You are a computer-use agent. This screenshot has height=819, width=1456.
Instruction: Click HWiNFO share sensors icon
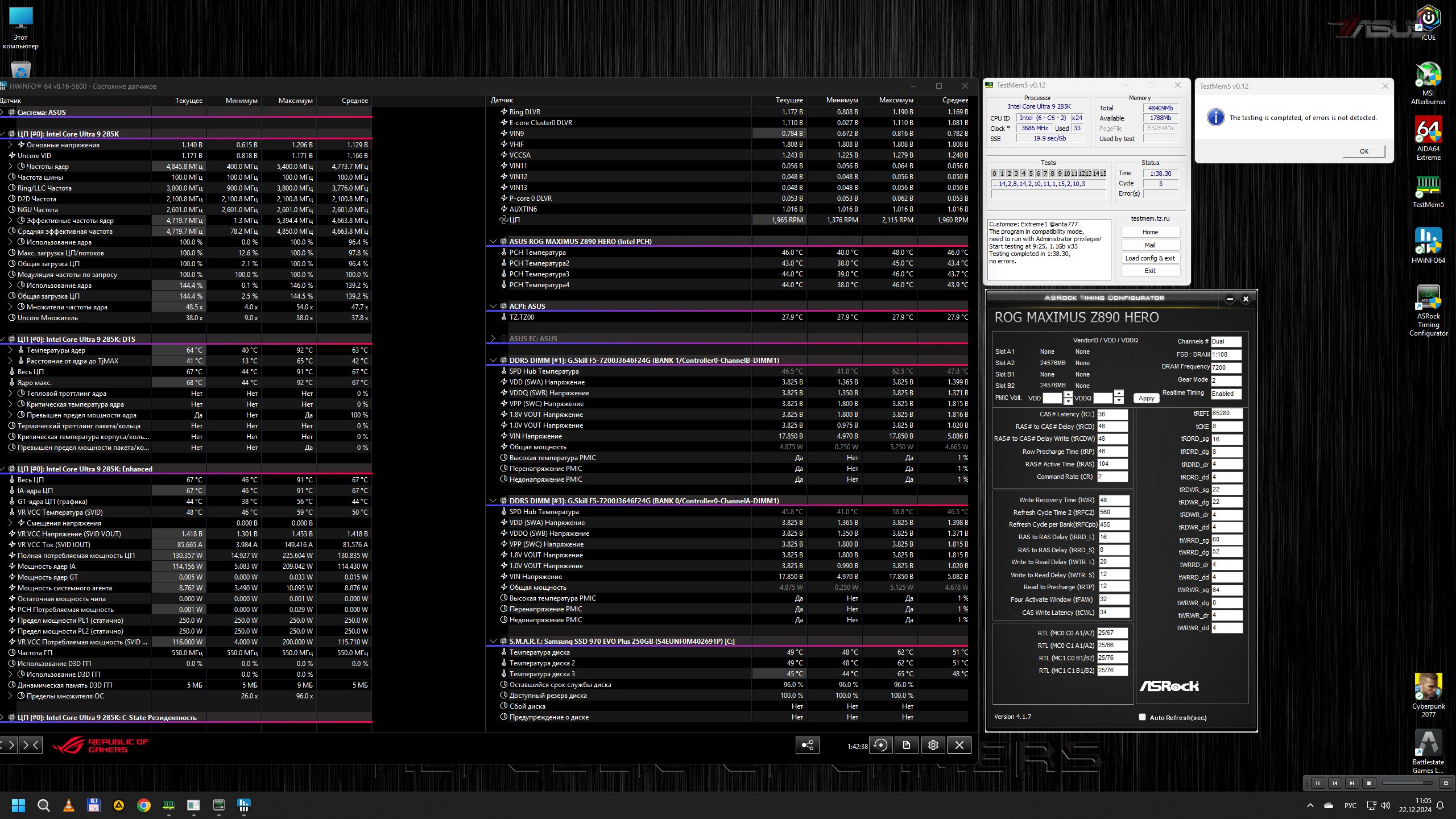tap(807, 745)
